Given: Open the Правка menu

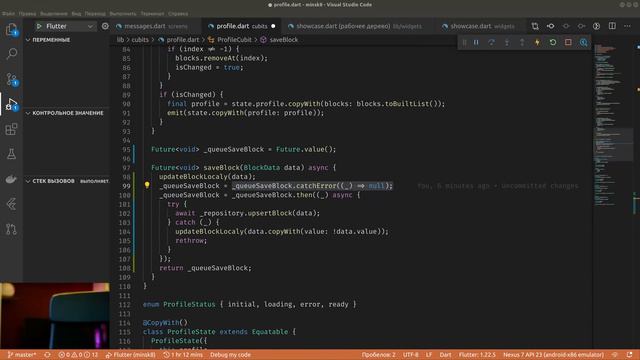Looking at the screenshot, I should pos(27,13).
